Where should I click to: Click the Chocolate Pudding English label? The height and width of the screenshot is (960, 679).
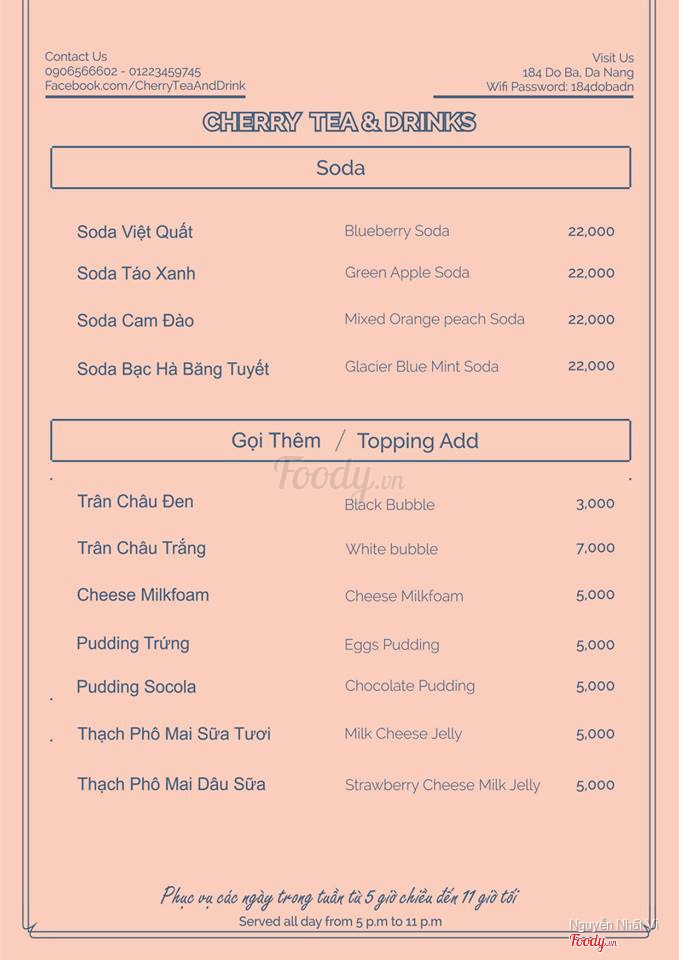(x=410, y=686)
